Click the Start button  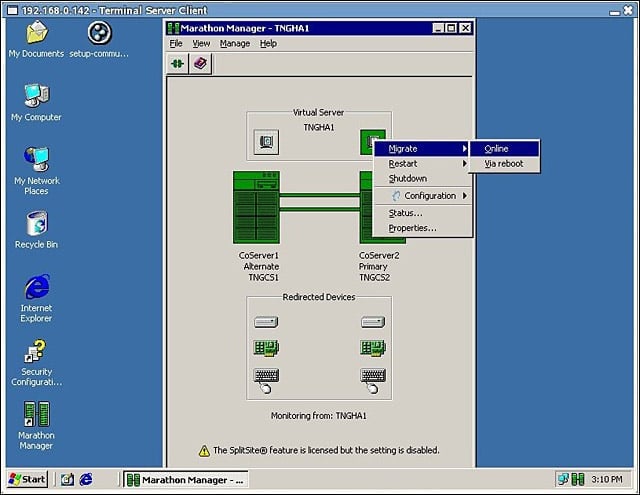[x=27, y=479]
